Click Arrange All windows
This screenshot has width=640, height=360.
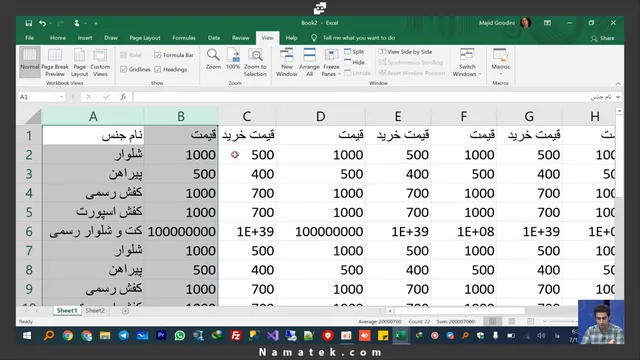pos(309,62)
